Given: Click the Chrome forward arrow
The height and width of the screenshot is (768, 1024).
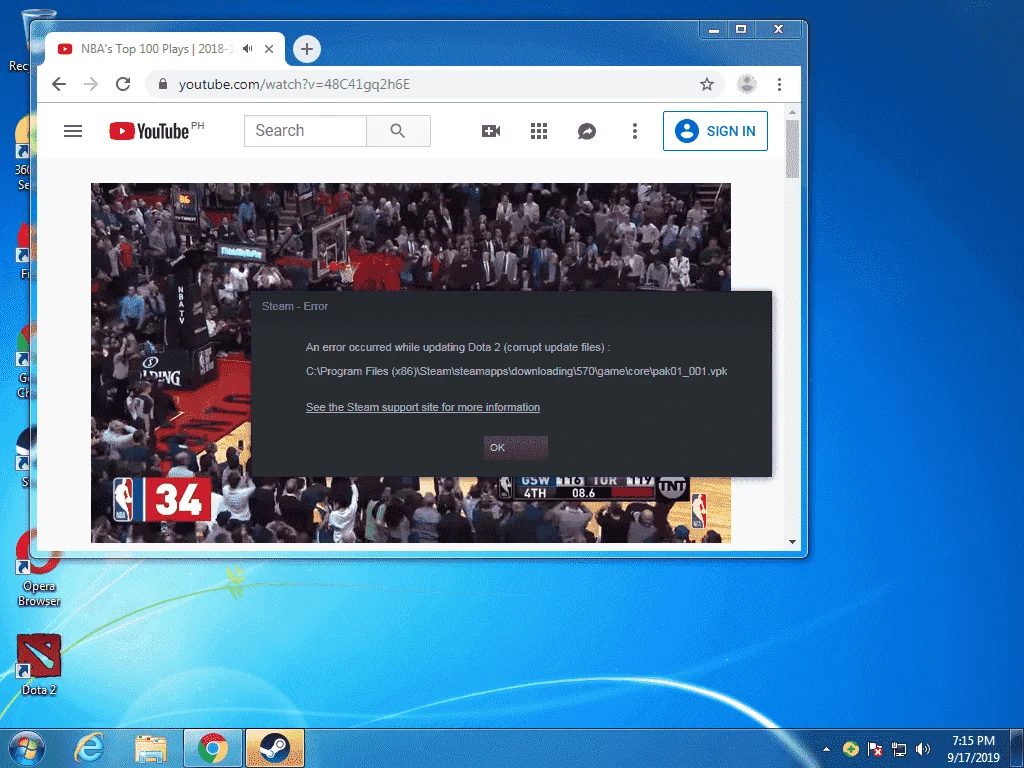Looking at the screenshot, I should click(x=91, y=84).
